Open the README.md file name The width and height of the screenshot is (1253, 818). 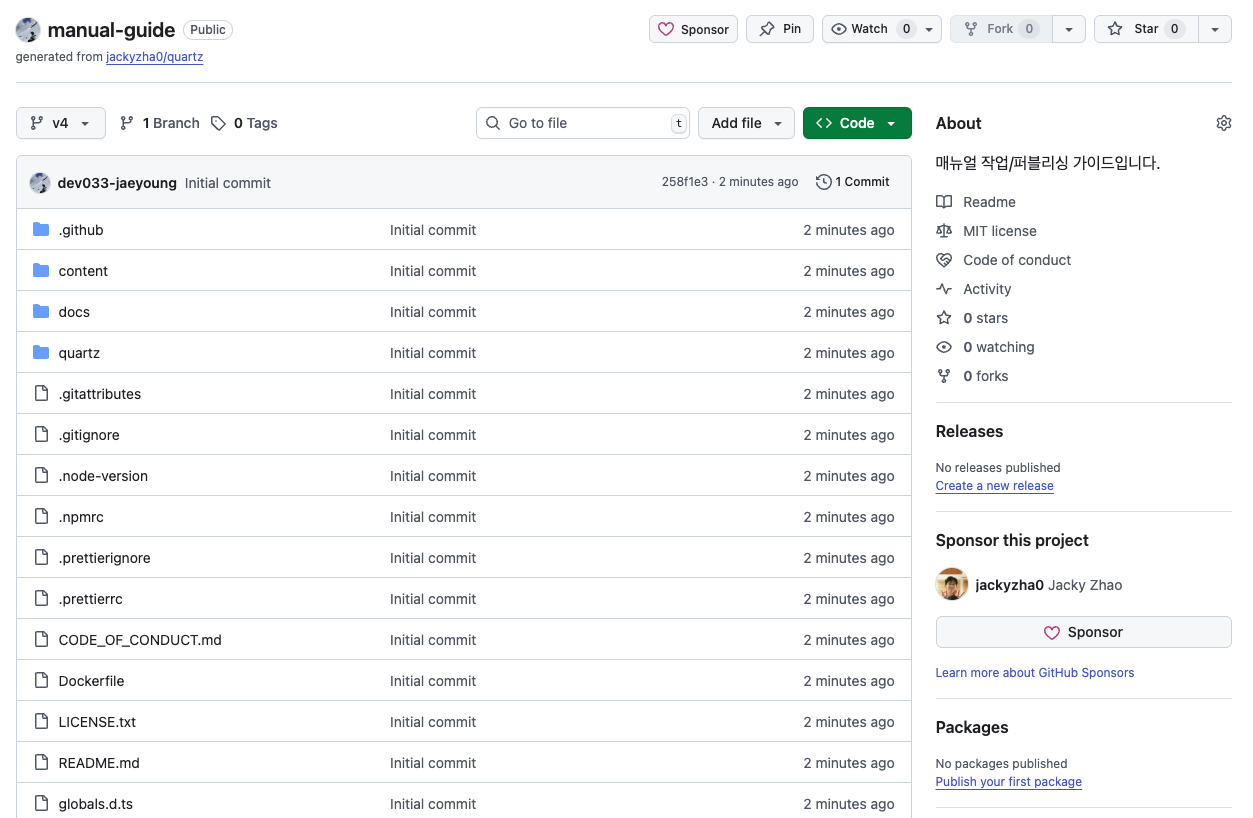point(99,763)
